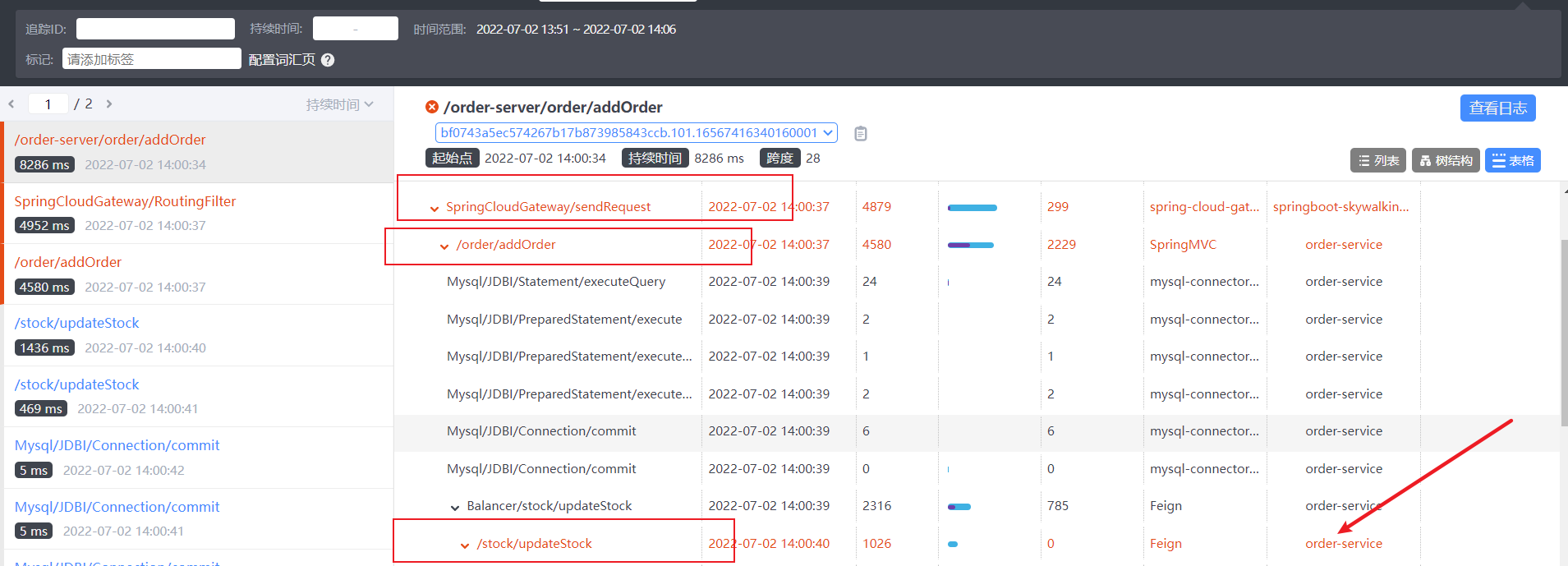
Task: Click SpringCloudGateway/sendRequest span name
Action: tap(548, 207)
